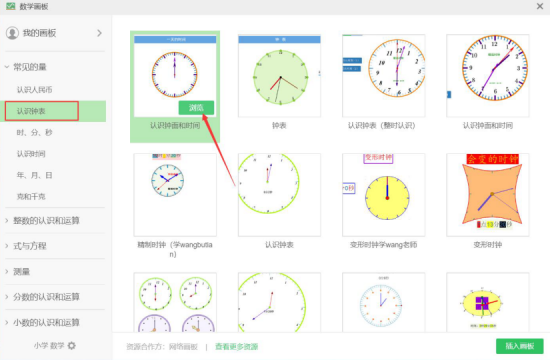The image size is (550, 360).
Task: Select 克和千克 in sidebar
Action: click(x=31, y=196)
